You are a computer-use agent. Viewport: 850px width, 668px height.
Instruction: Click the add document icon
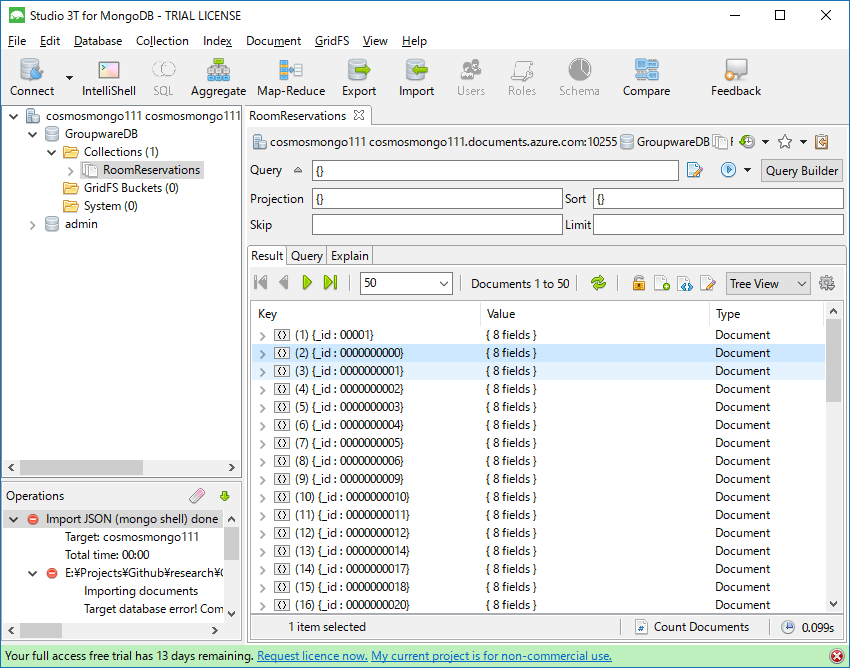click(661, 283)
